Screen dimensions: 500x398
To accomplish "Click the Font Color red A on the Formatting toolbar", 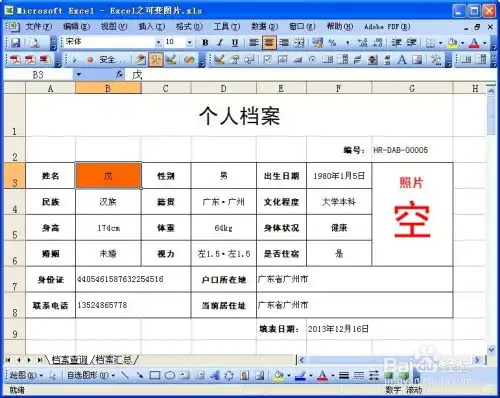I will [474, 43].
